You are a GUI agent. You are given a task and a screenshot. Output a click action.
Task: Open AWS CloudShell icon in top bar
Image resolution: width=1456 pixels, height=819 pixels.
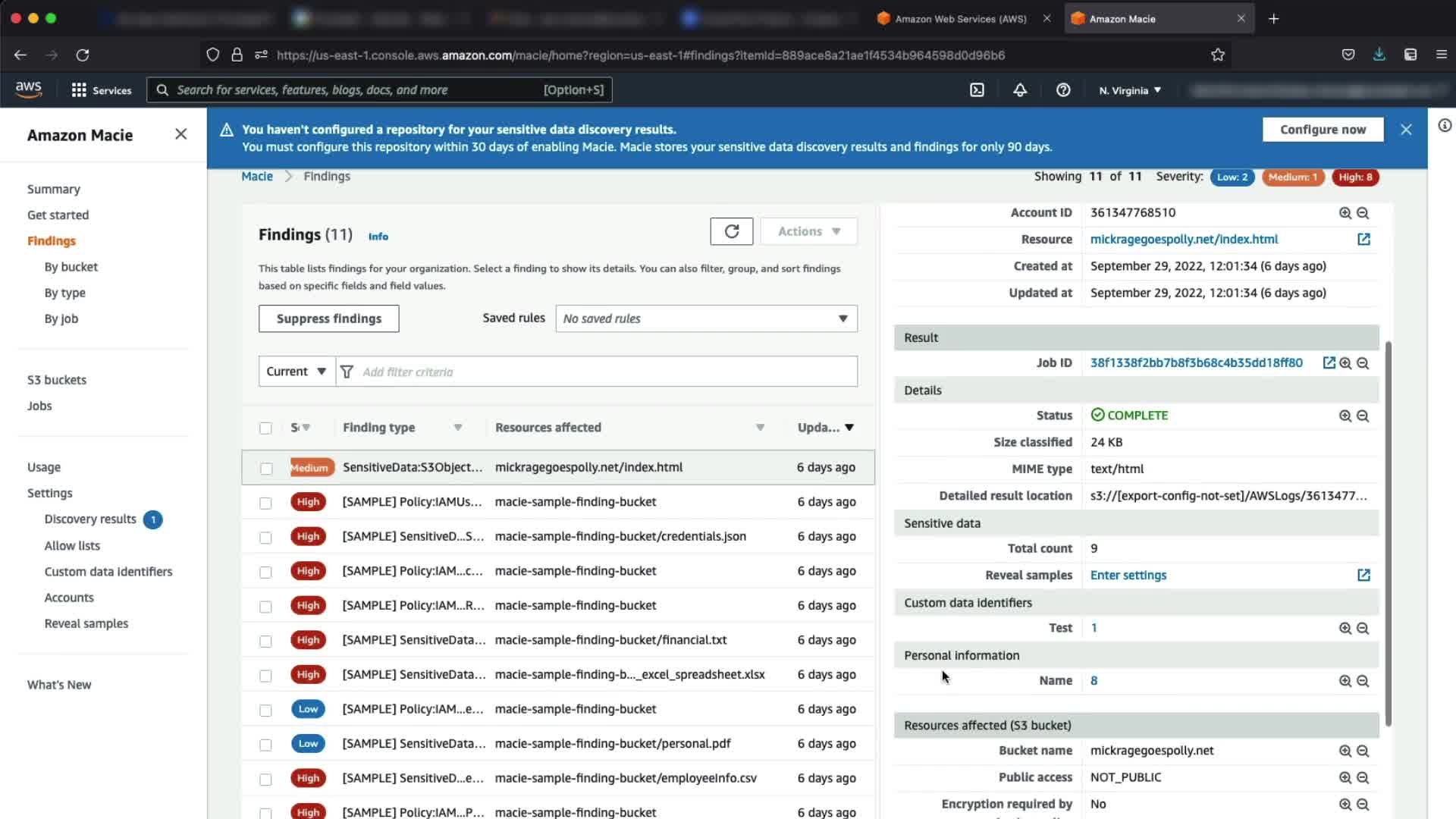pyautogui.click(x=977, y=90)
